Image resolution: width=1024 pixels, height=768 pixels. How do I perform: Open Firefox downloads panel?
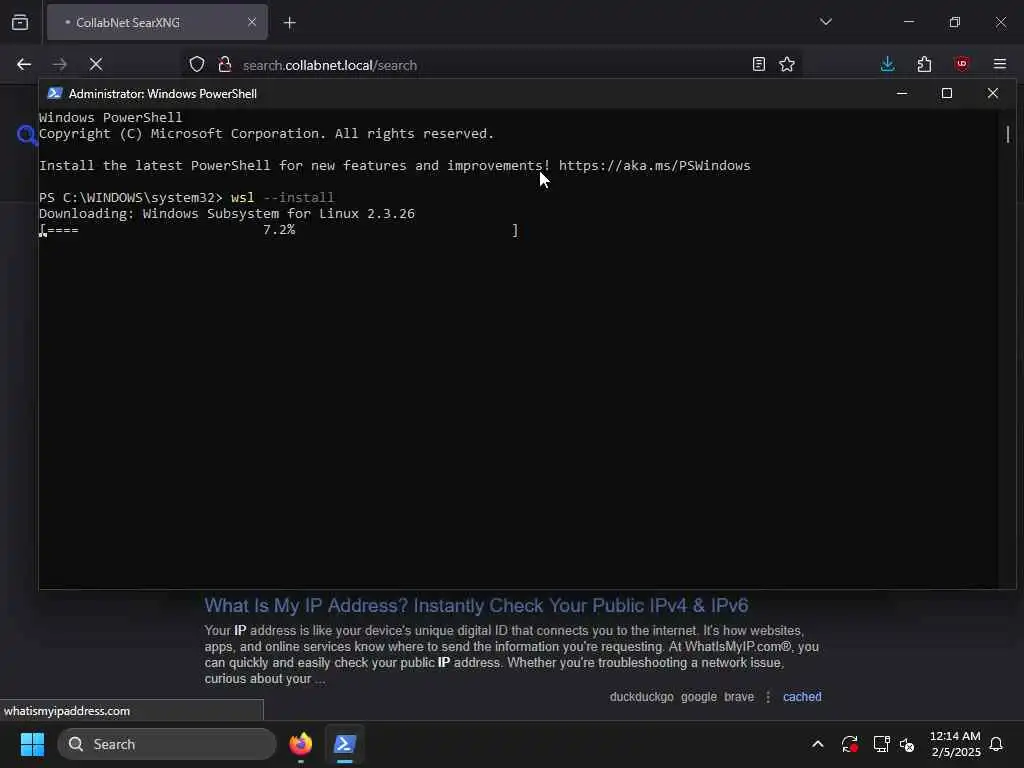[887, 64]
